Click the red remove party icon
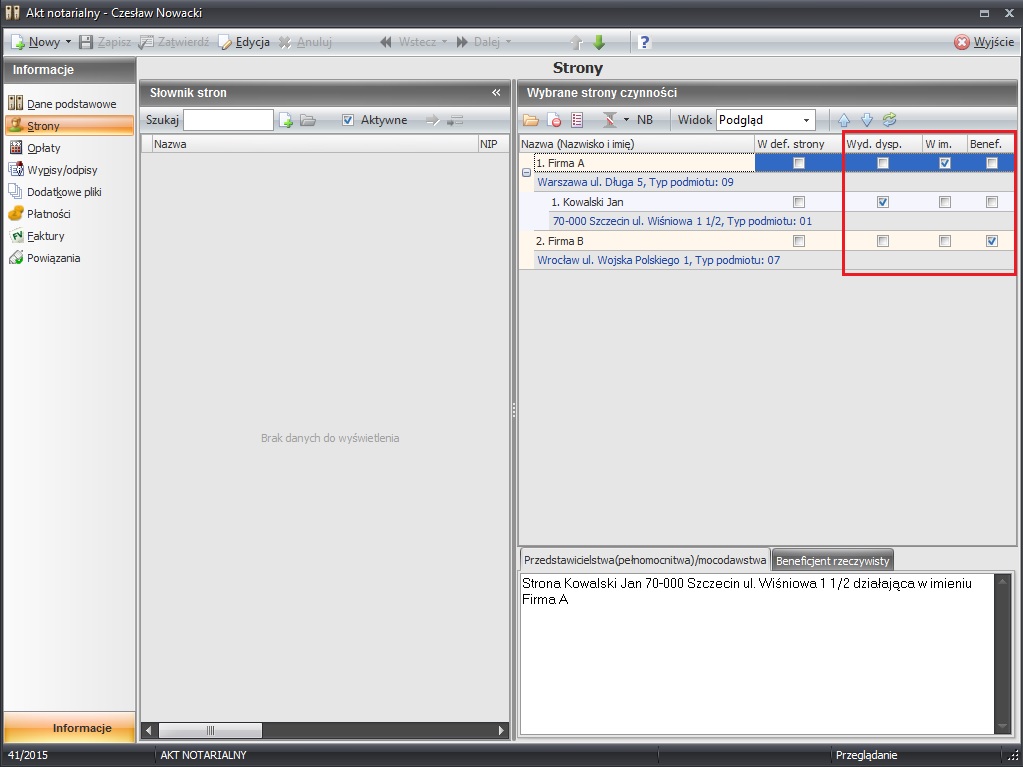 coord(554,120)
